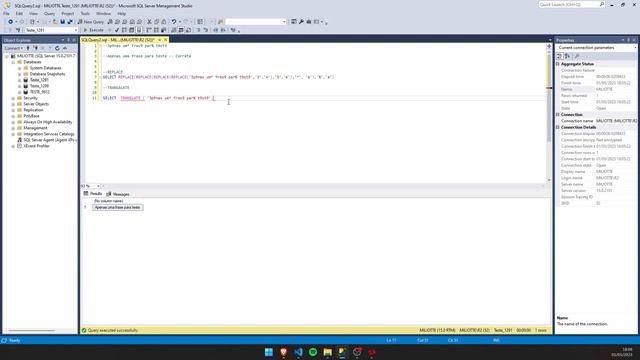The width and height of the screenshot is (640, 360).
Task: Open the Window menu
Action: [103, 13]
